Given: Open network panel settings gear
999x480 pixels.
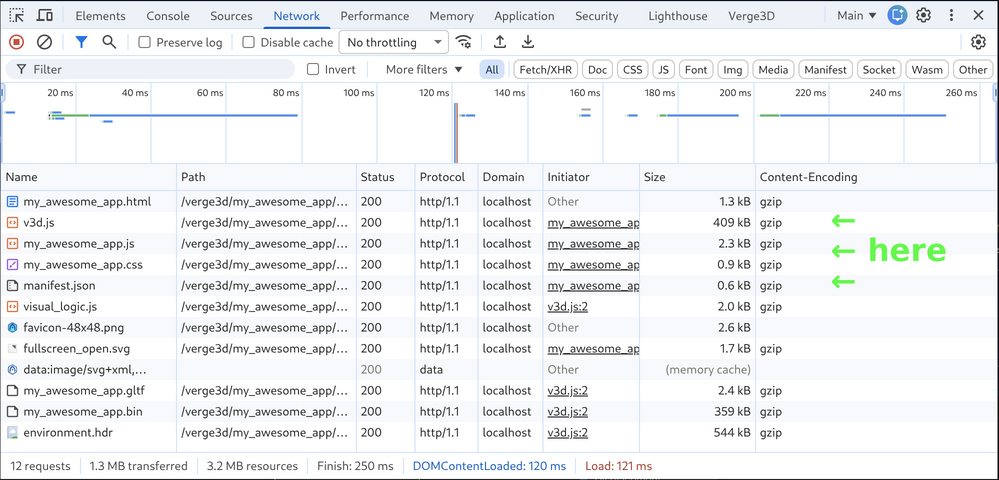Looking at the screenshot, I should (x=978, y=42).
